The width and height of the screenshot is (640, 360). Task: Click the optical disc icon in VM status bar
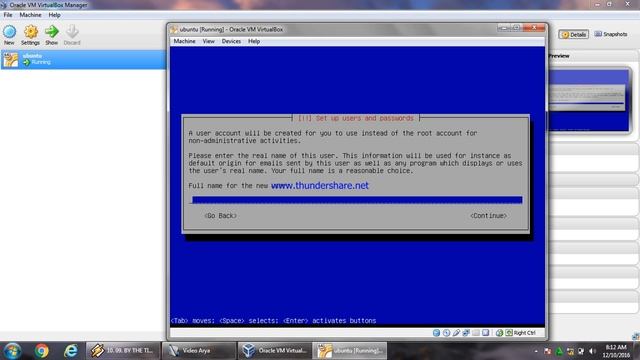point(446,333)
